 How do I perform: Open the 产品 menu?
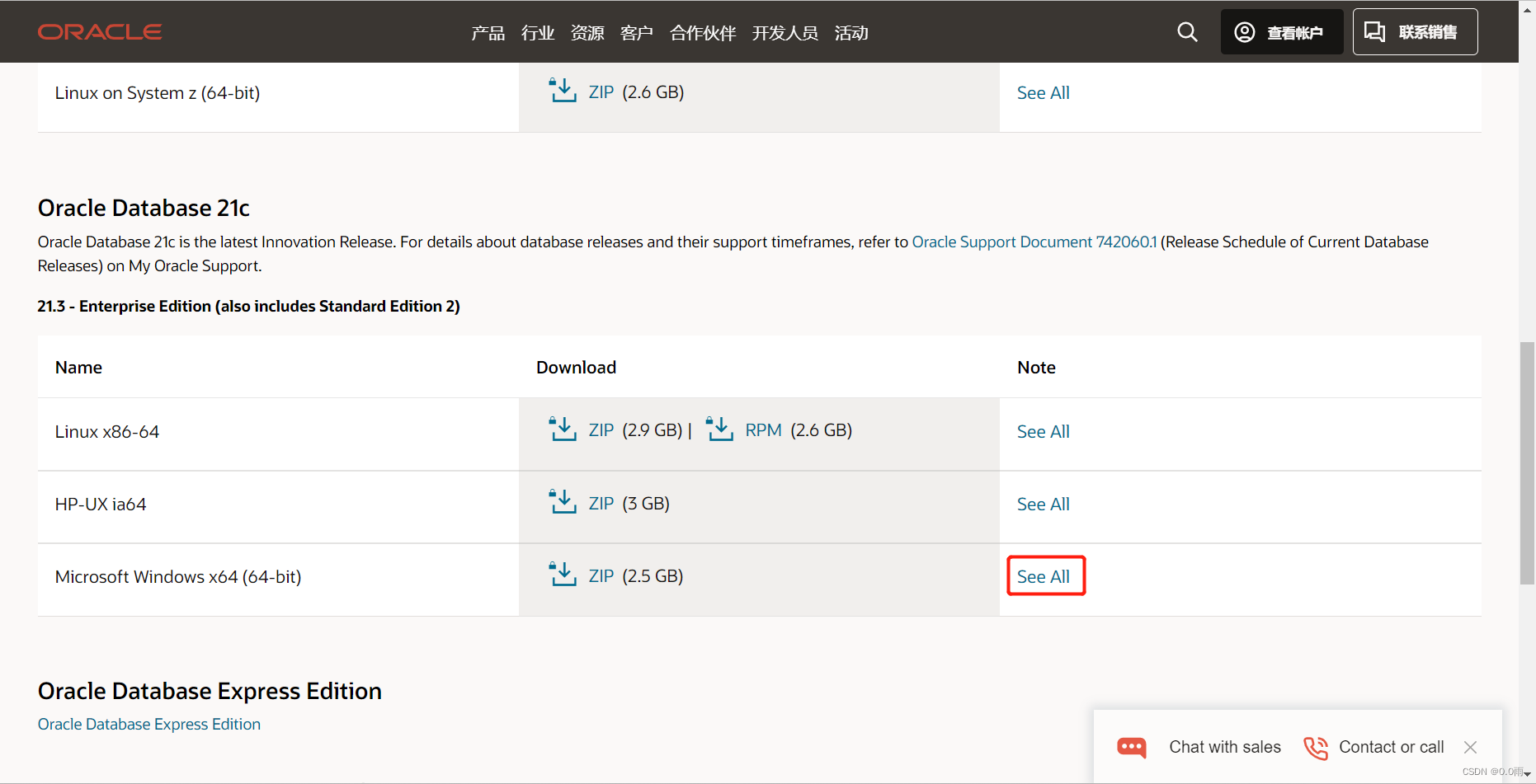[x=488, y=33]
